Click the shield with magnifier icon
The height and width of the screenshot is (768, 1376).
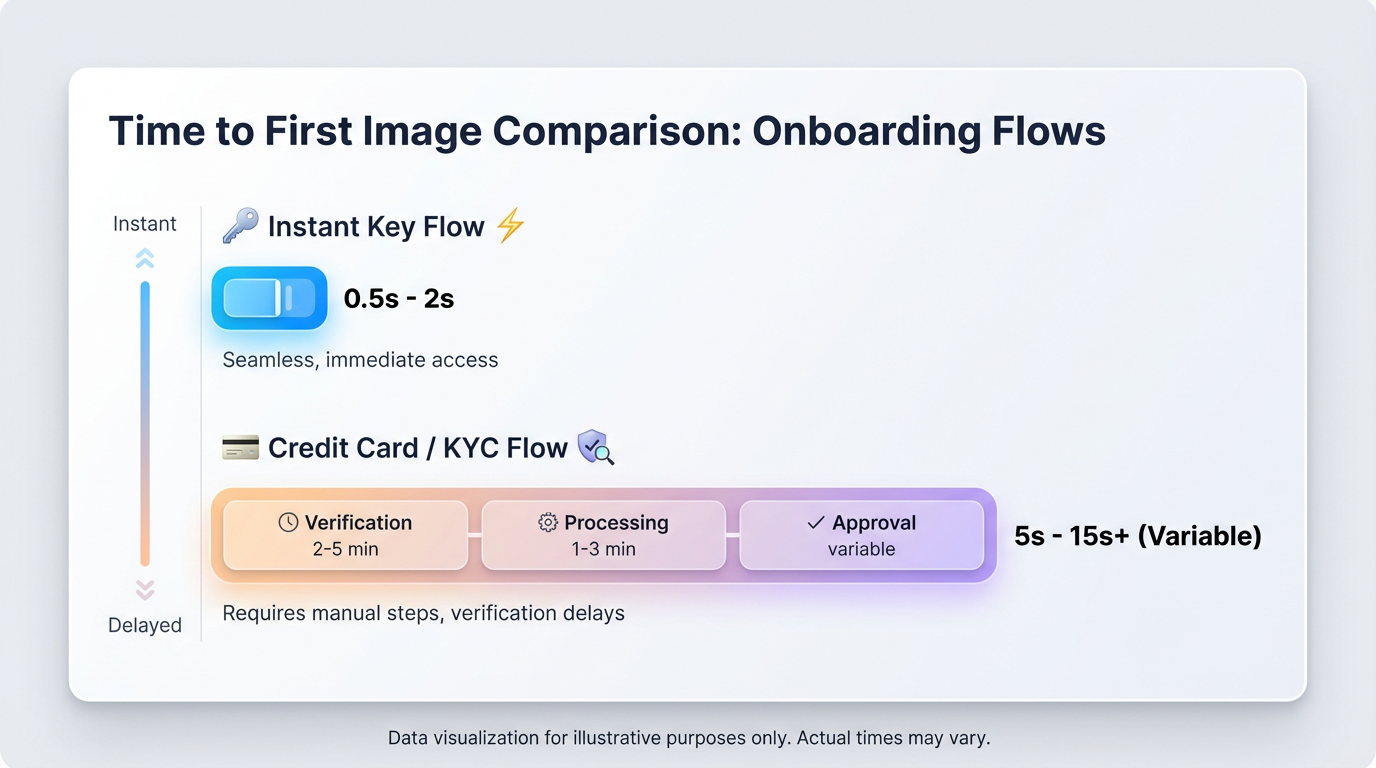point(596,447)
